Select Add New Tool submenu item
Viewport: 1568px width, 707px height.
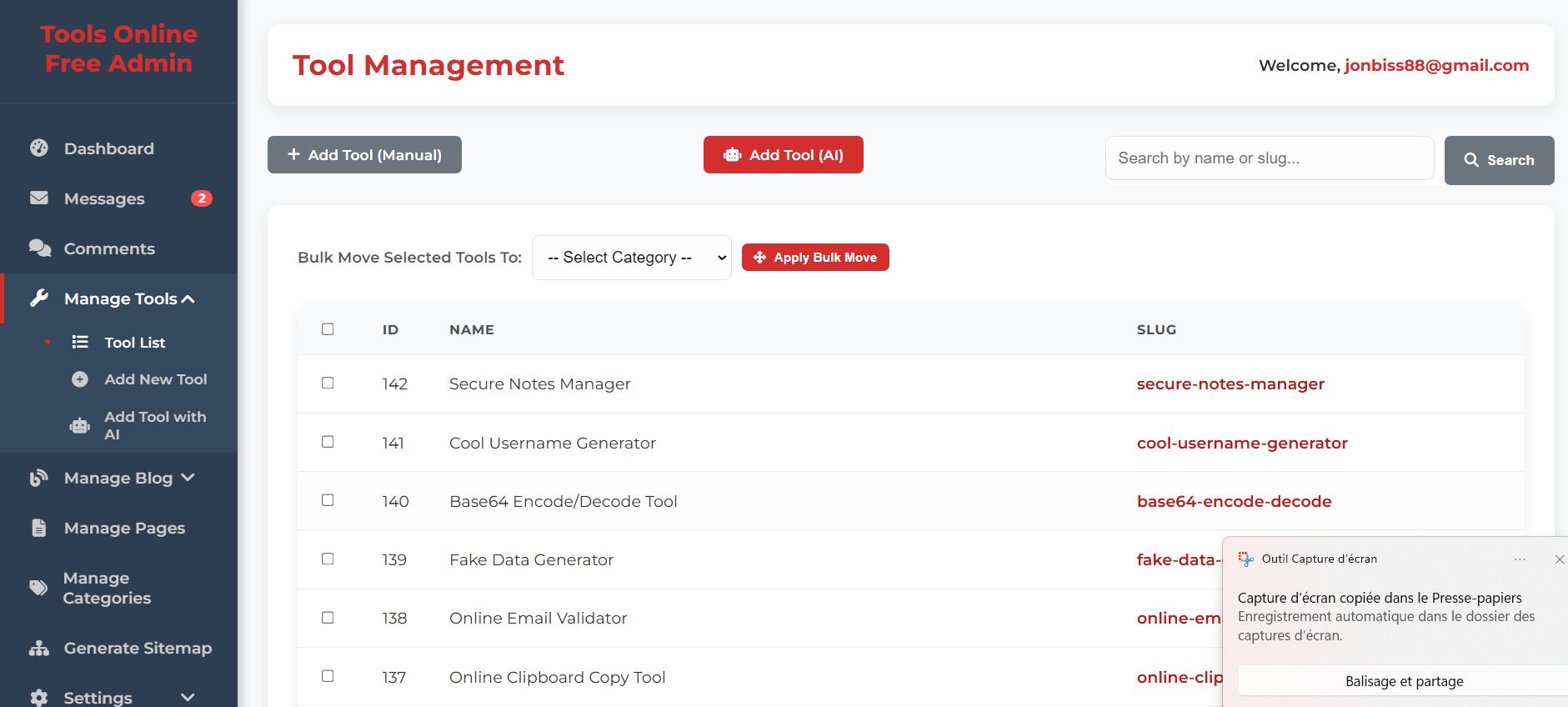[x=156, y=379]
